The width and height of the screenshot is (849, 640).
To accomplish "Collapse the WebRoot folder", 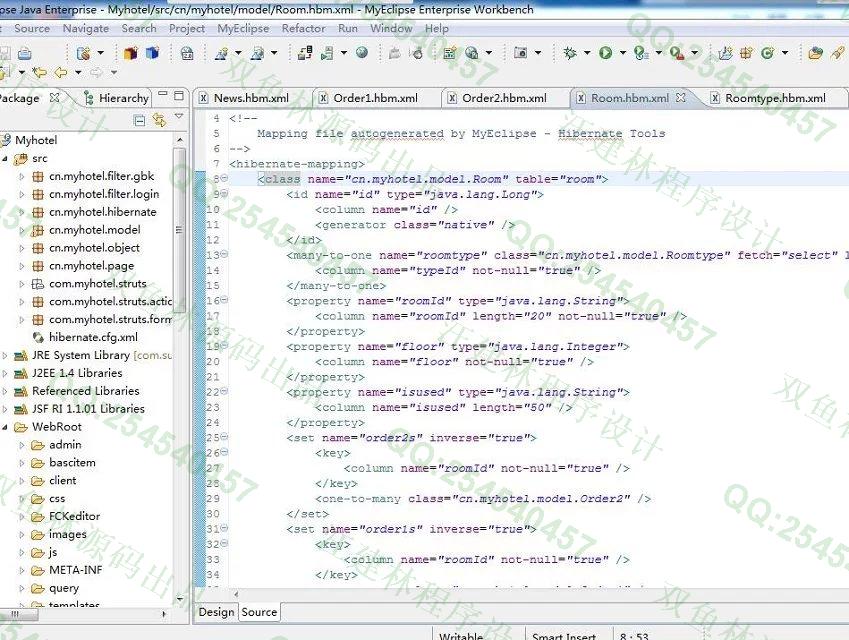I will tap(5, 427).
